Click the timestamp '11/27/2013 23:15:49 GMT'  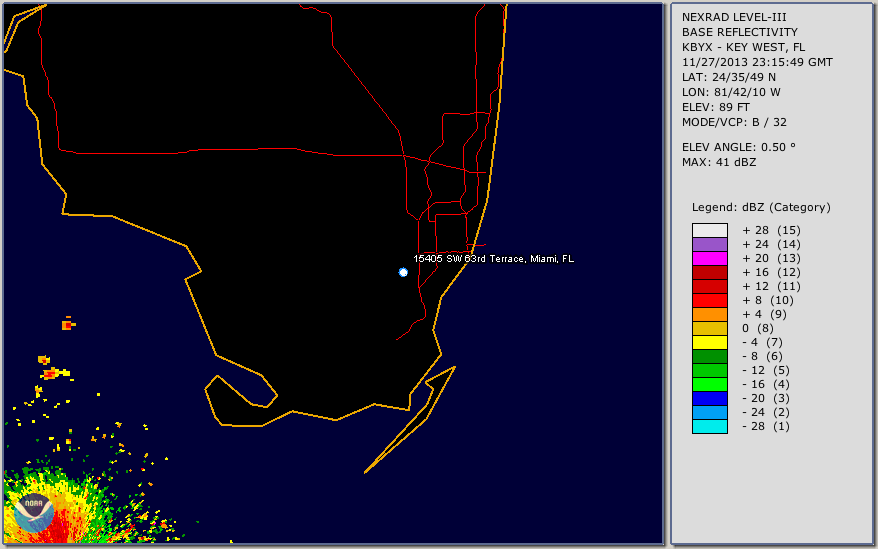[757, 62]
